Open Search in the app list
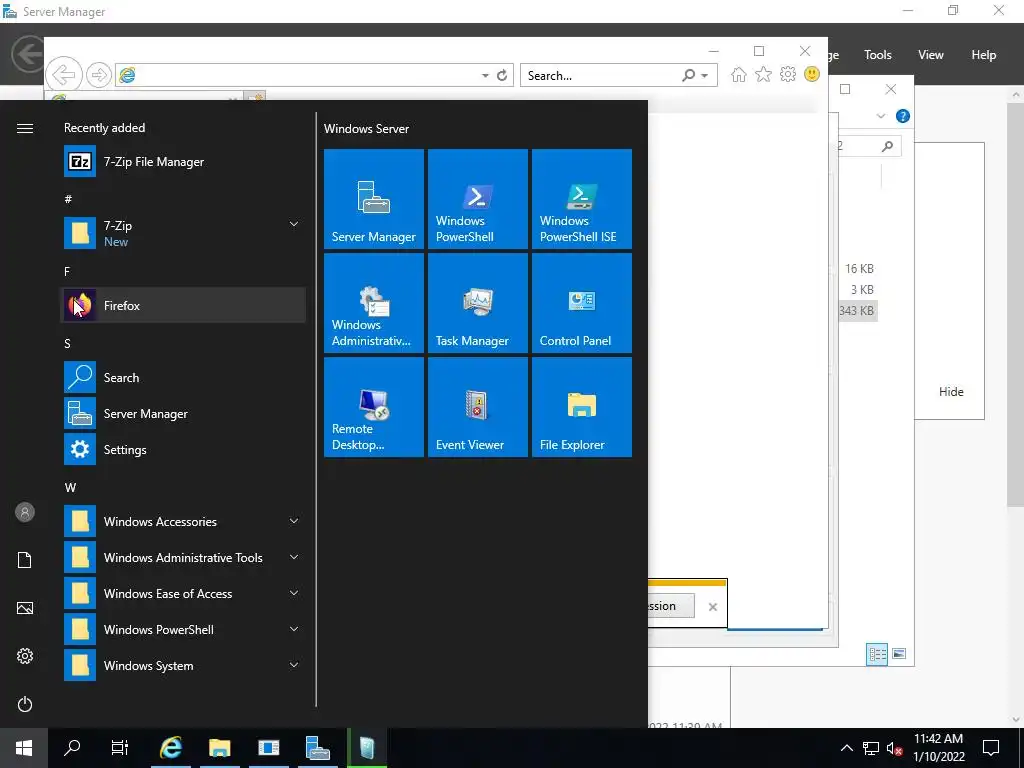 tap(184, 377)
